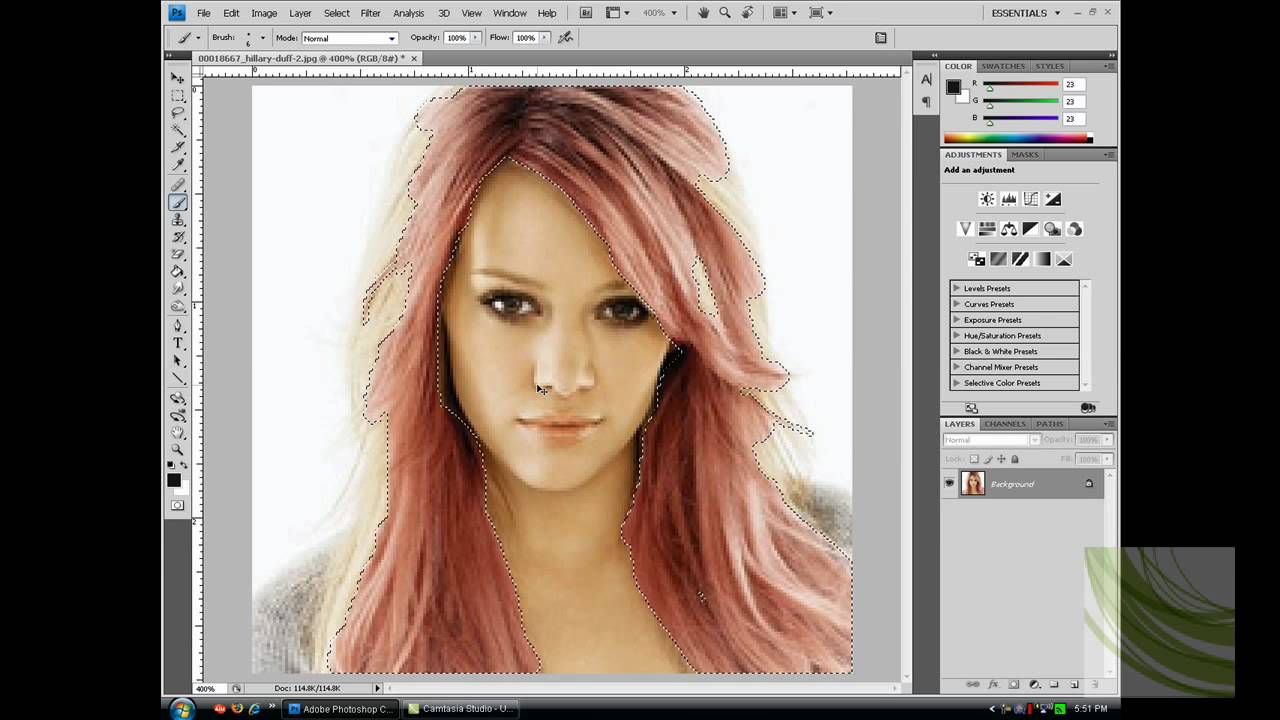Select the Hand tool in toolbox
This screenshot has height=720, width=1280.
coord(178,433)
